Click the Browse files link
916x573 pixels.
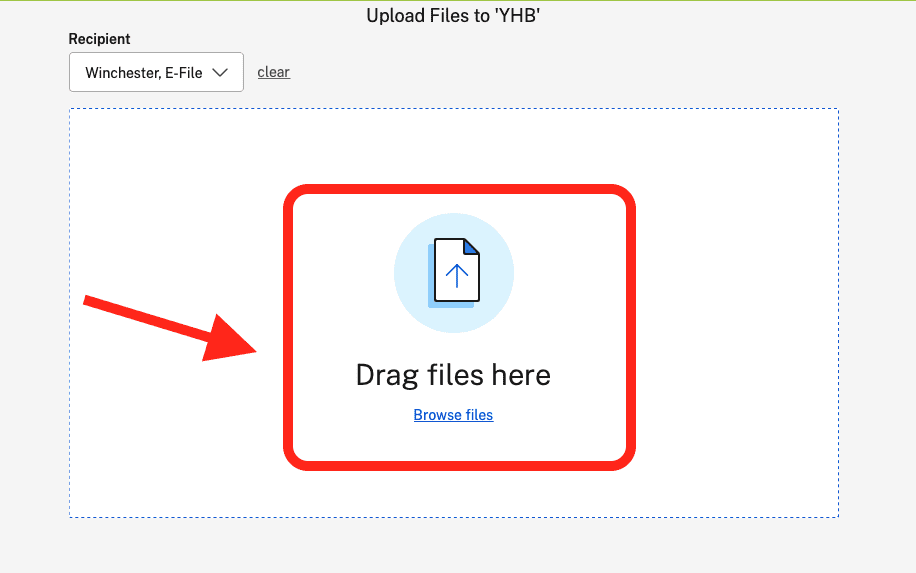[453, 415]
